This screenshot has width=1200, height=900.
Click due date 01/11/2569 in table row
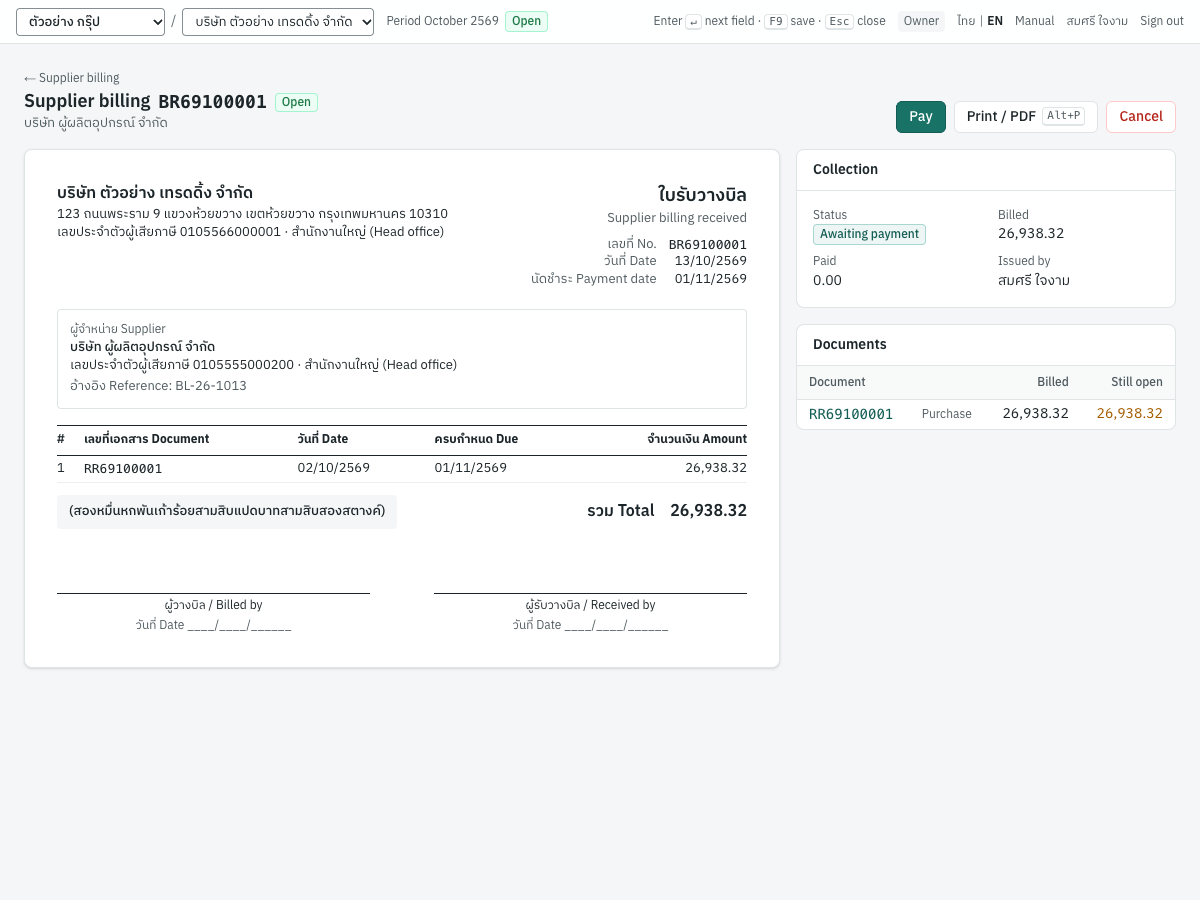click(x=471, y=467)
